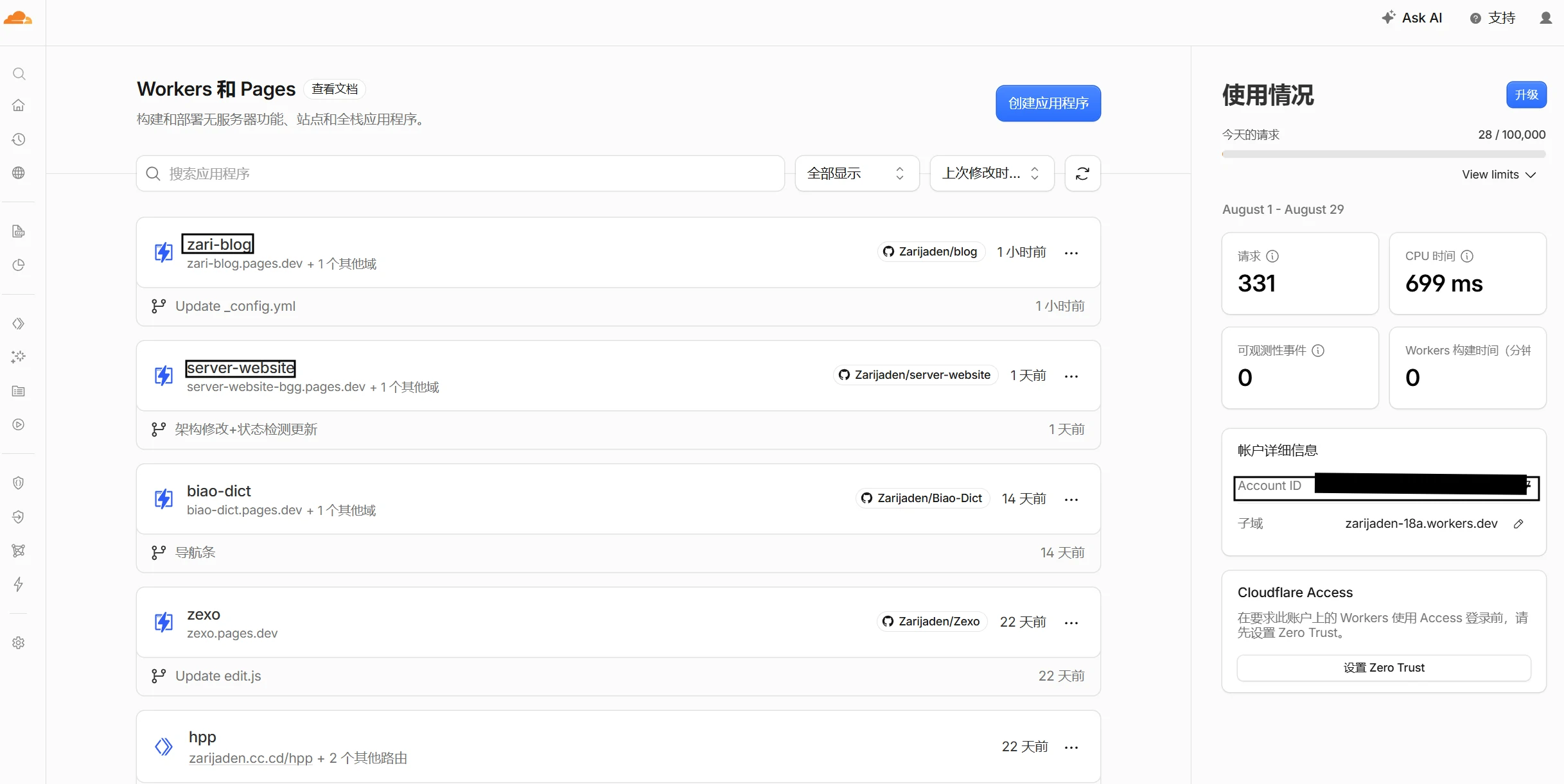Open more options menu for hpp
This screenshot has height=784, width=1564.
tap(1071, 747)
